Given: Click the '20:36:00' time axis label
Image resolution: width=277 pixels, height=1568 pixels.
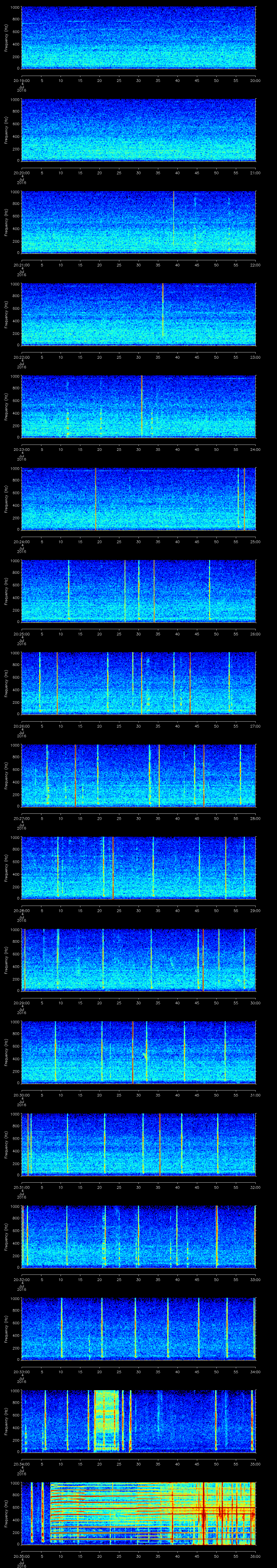Looking at the screenshot, I should [256, 1556].
